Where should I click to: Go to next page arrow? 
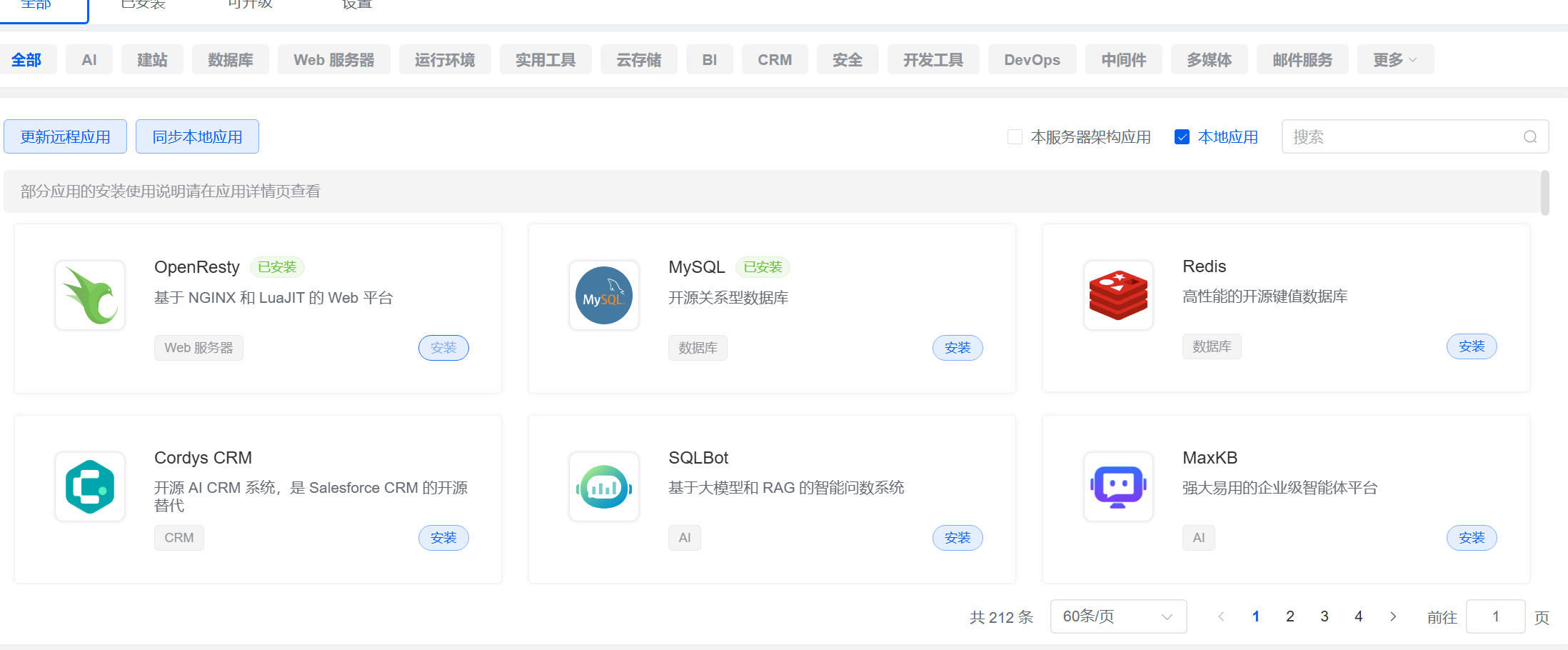[x=1393, y=616]
